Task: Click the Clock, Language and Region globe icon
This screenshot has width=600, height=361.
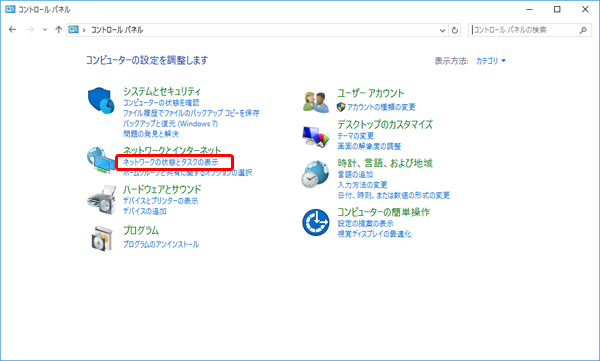Action: tap(315, 174)
